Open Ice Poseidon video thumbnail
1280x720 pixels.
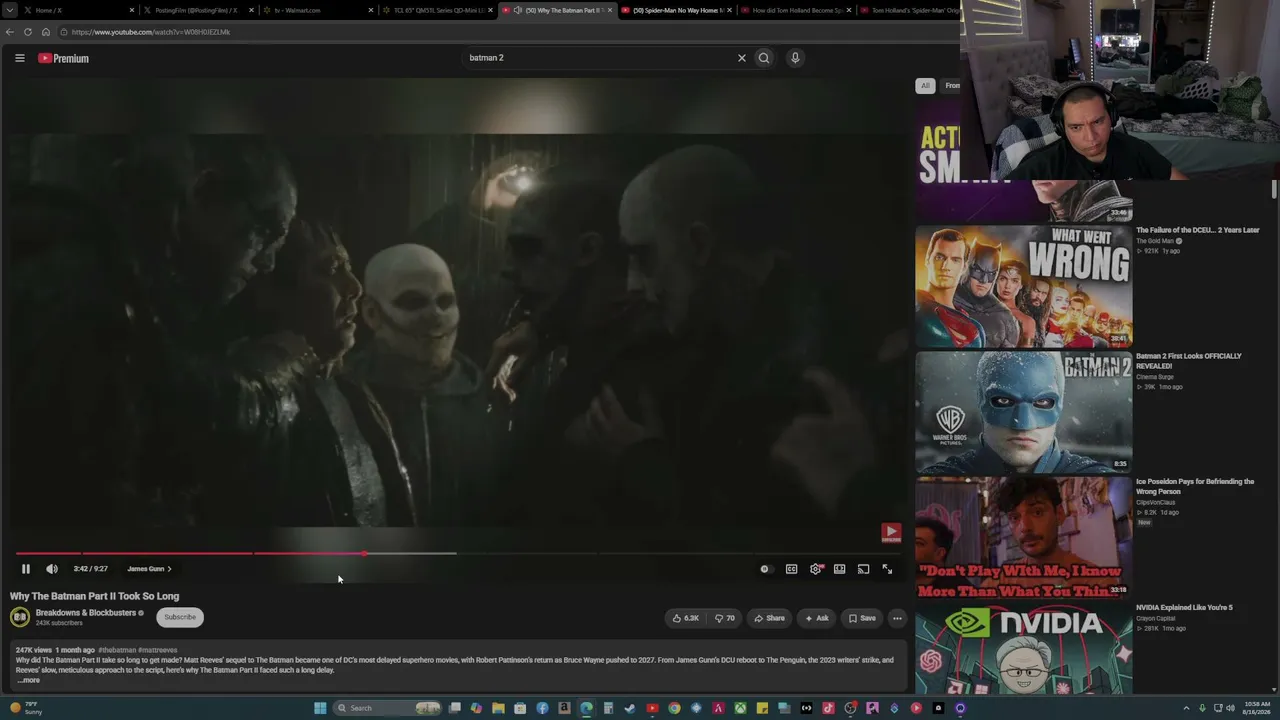[x=1024, y=537]
